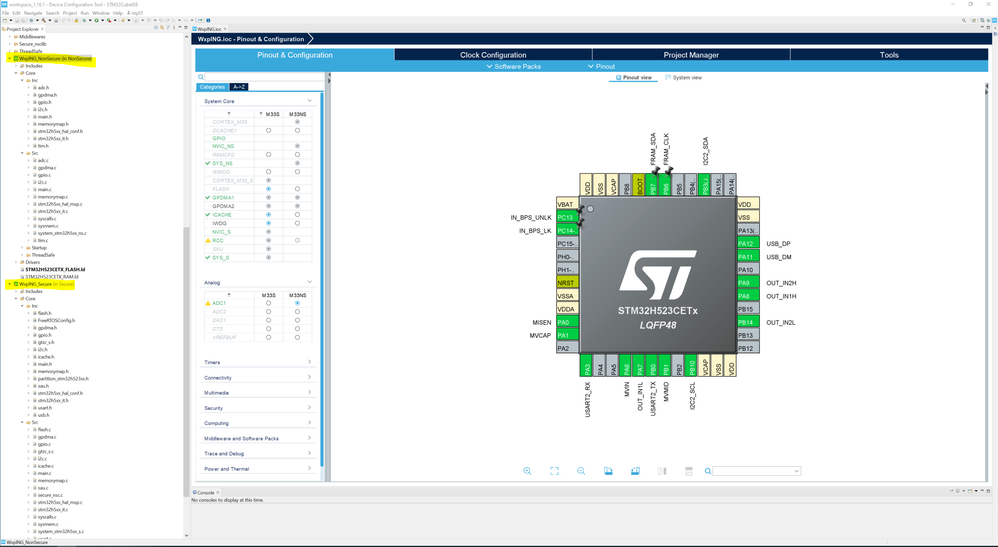Viewport: 998px width, 547px height.
Task: Open the Software Packs dropdown
Action: pos(513,66)
